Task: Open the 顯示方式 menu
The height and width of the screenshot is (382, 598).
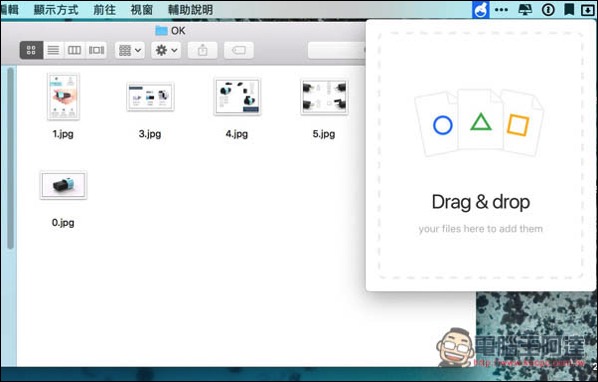Action: 56,10
